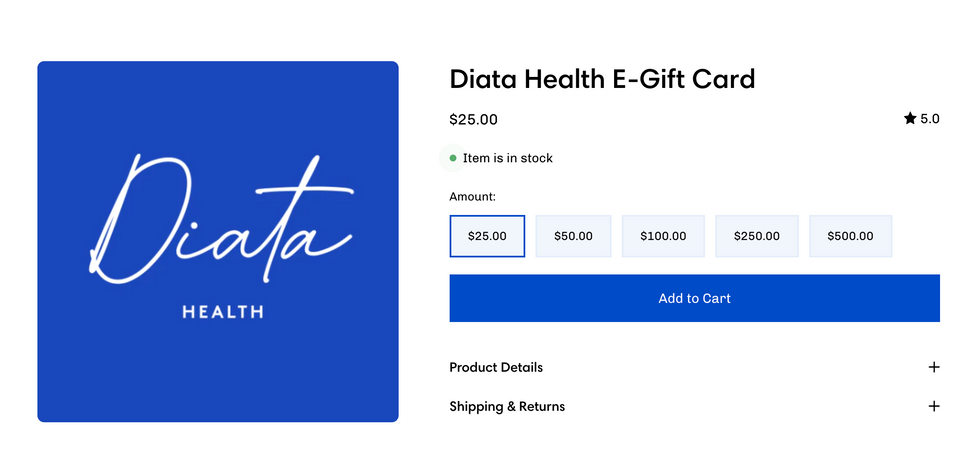Click the green in-stock indicator dot
Image resolution: width=980 pixels, height=469 pixels.
(453, 158)
